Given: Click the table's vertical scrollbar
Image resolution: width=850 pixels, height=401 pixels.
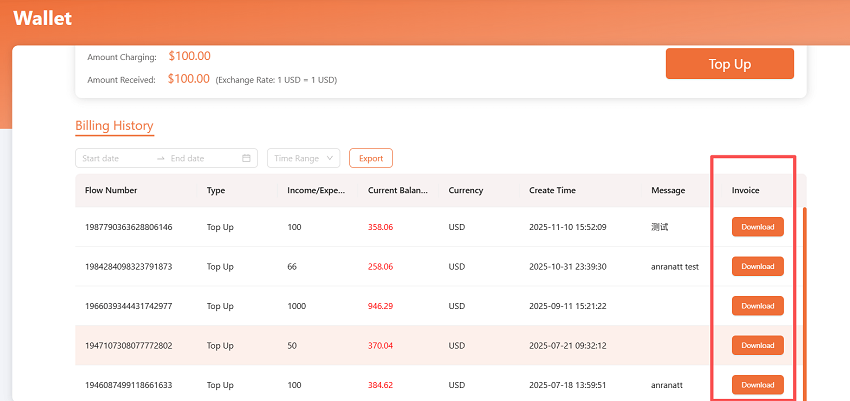Looking at the screenshot, I should 804,300.
